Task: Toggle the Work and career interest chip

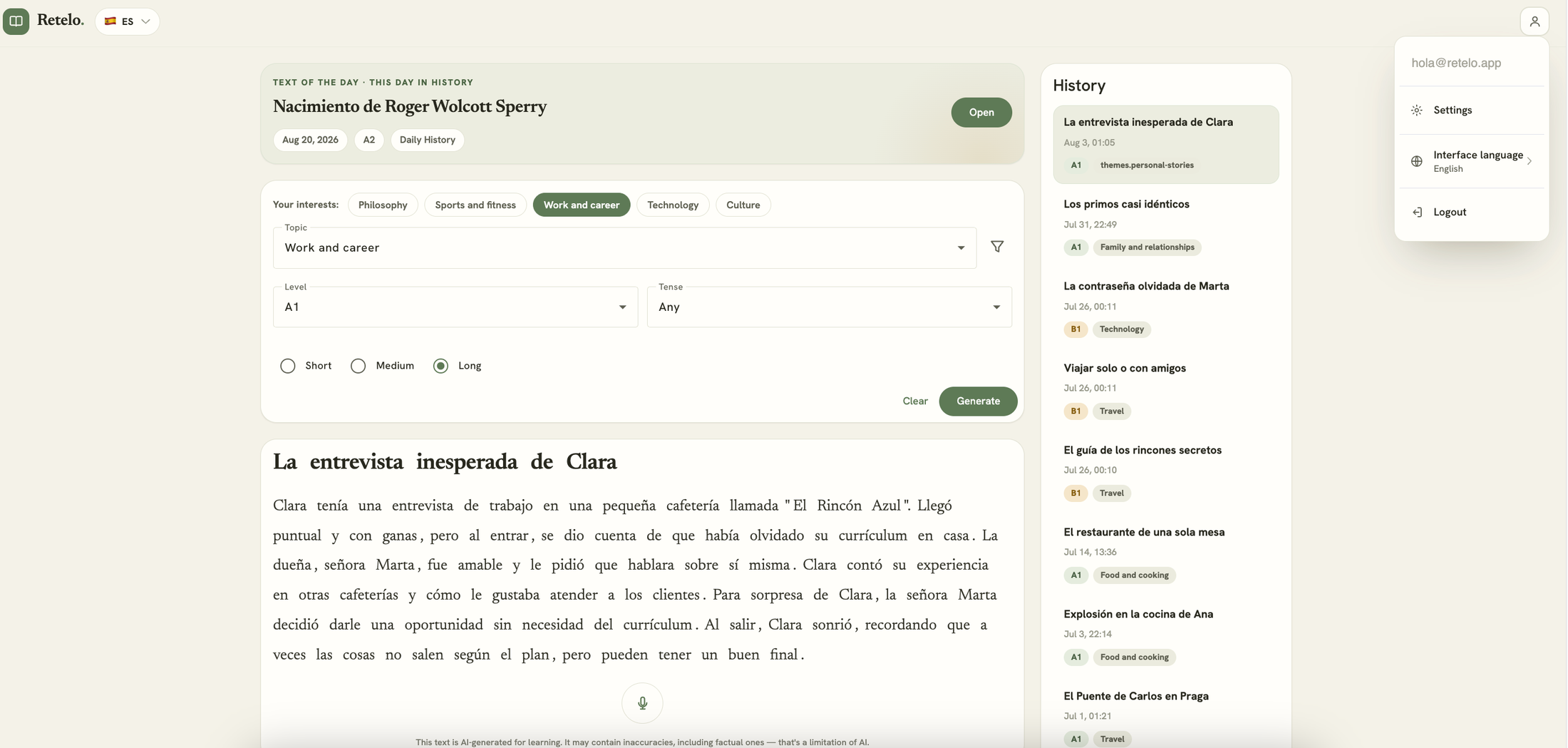Action: 582,205
